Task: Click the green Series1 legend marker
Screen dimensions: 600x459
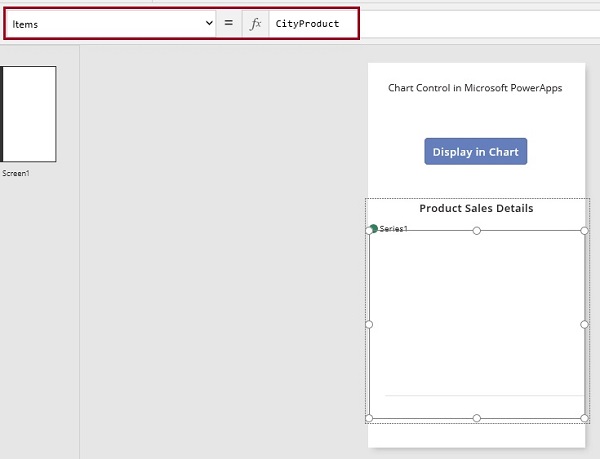Action: click(374, 228)
